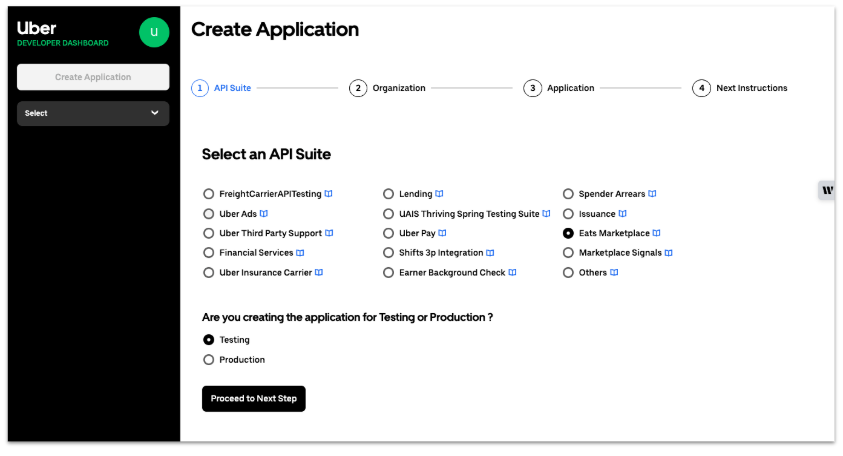The width and height of the screenshot is (843, 456).
Task: Select Issuance radio option
Action: click(568, 213)
